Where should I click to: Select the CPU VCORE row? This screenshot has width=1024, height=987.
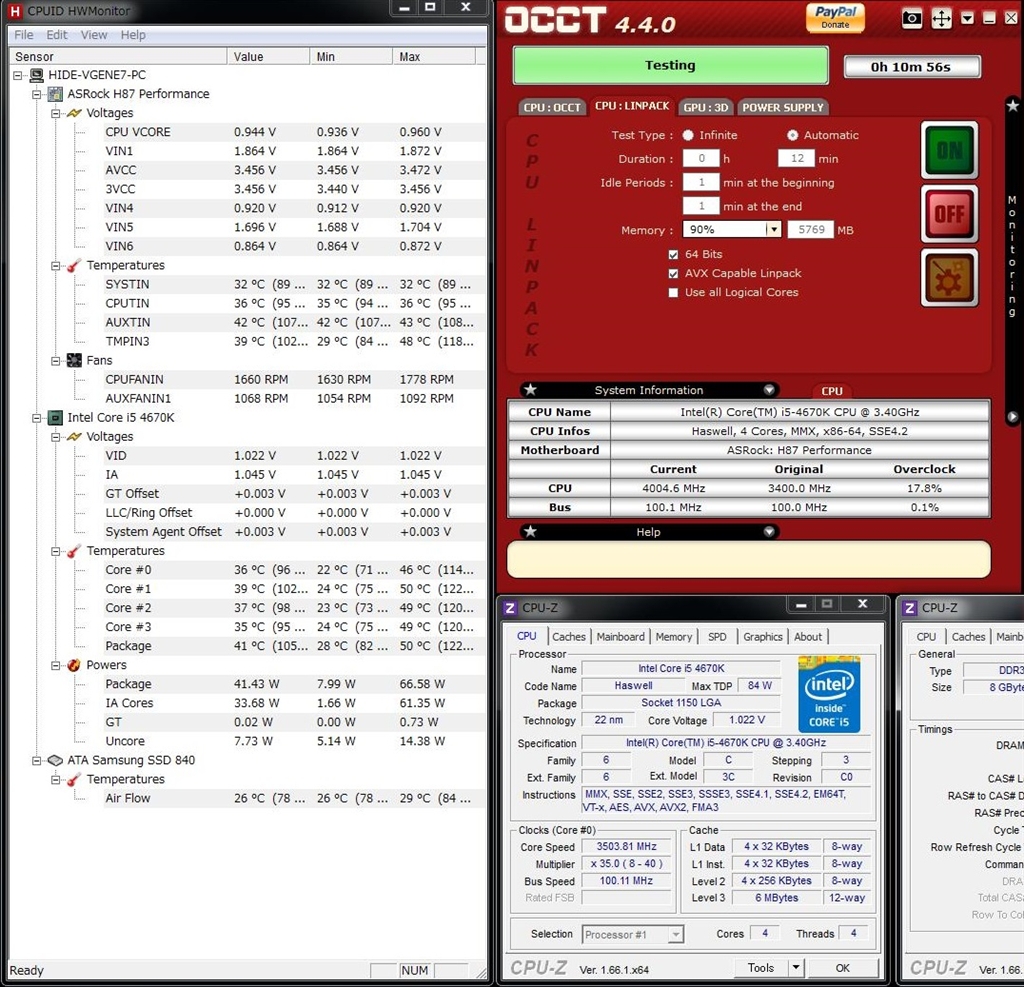[294, 132]
